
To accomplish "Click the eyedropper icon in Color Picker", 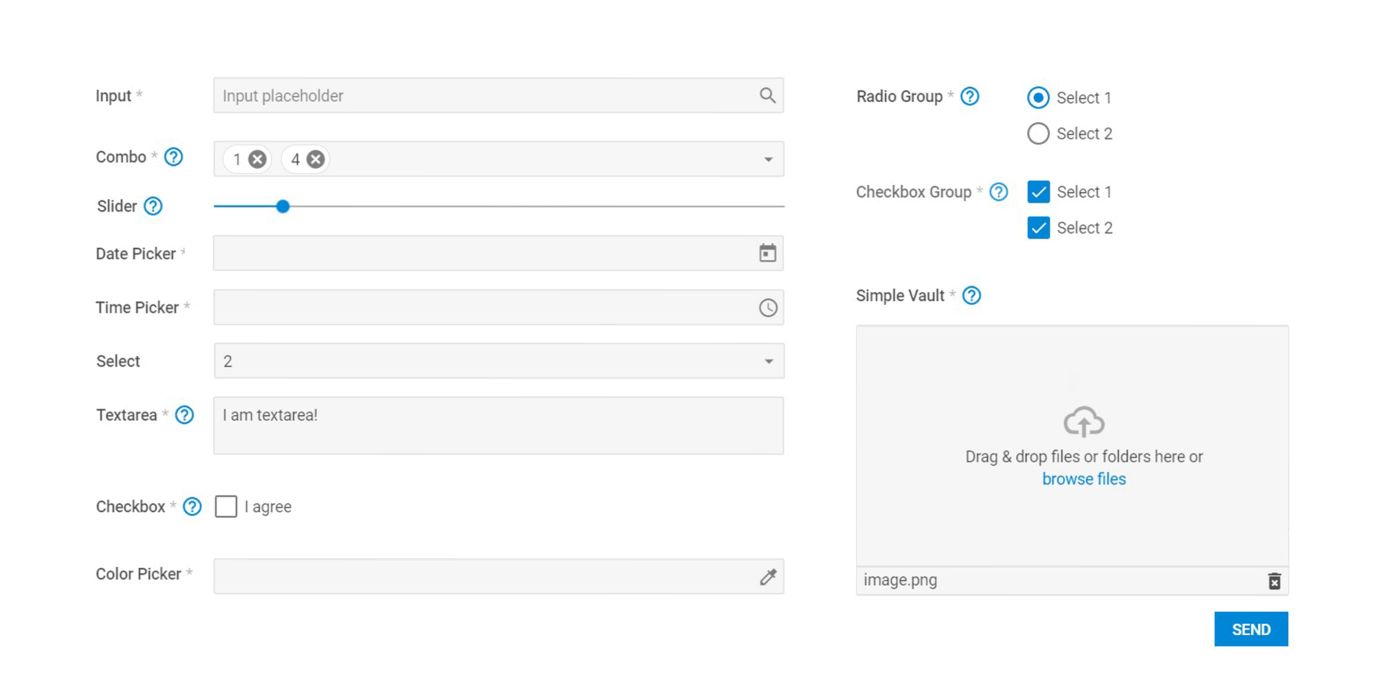I will pos(767,577).
